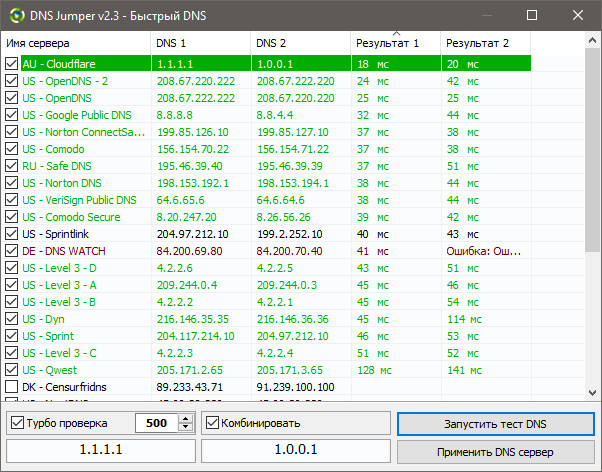Screen dimensions: 602x472
Task: Sort by the DNS 1 column header
Action: coord(201,43)
